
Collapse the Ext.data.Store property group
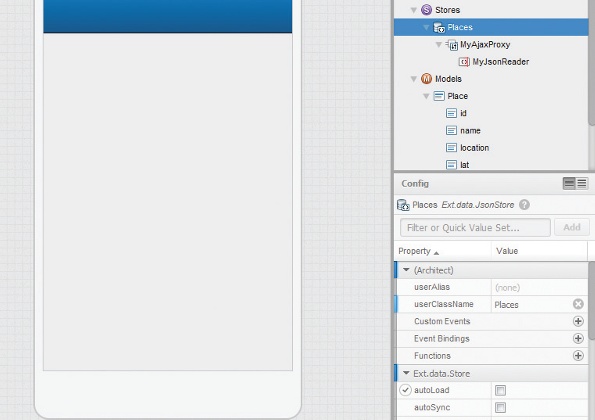coord(406,373)
